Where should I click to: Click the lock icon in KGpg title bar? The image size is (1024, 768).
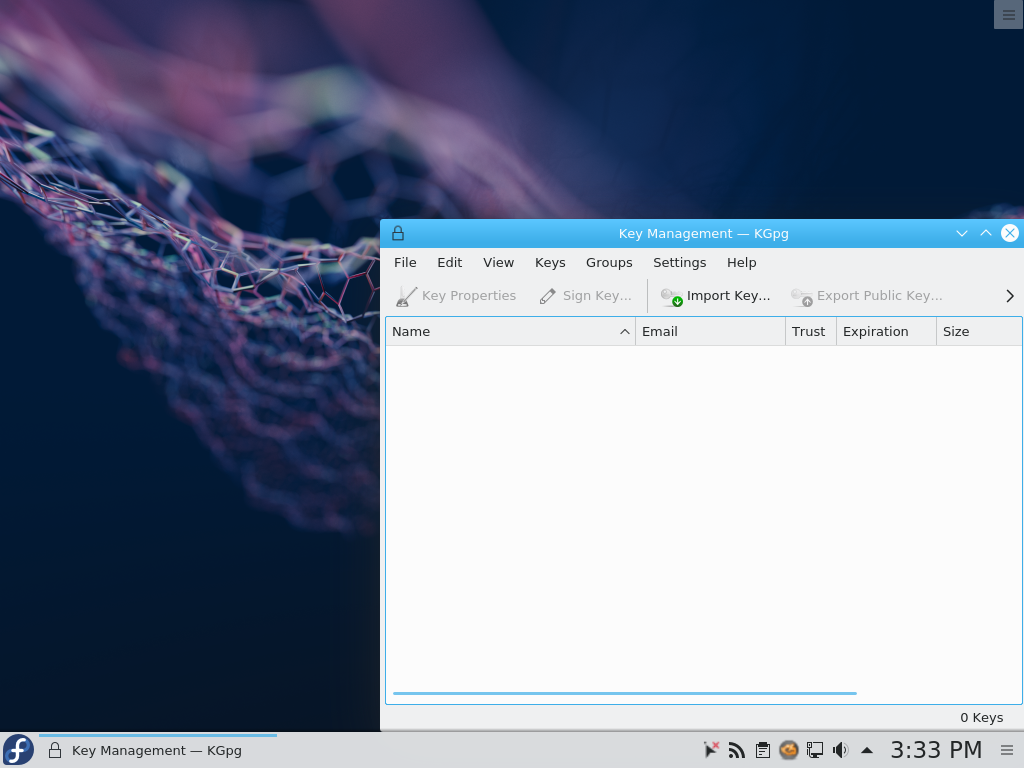coord(398,234)
